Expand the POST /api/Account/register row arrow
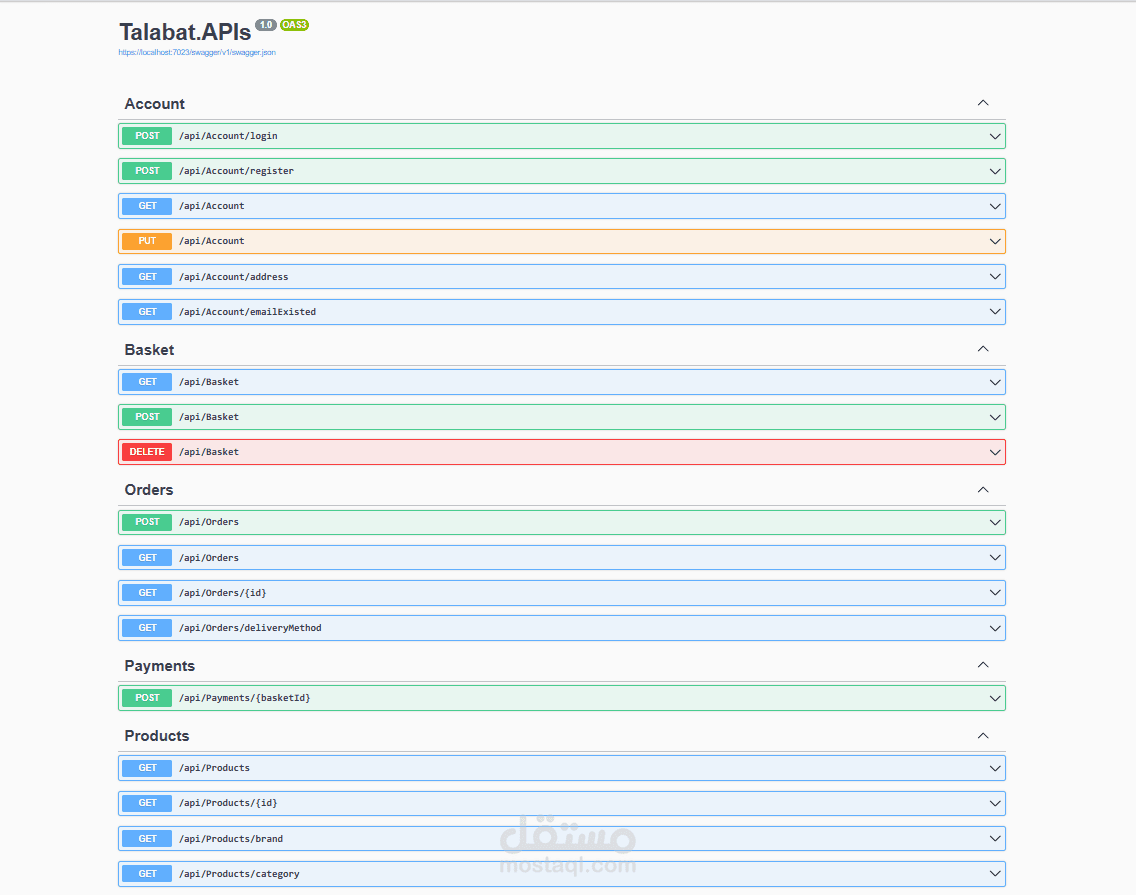Screen dimensions: 1136x895 [x=995, y=171]
